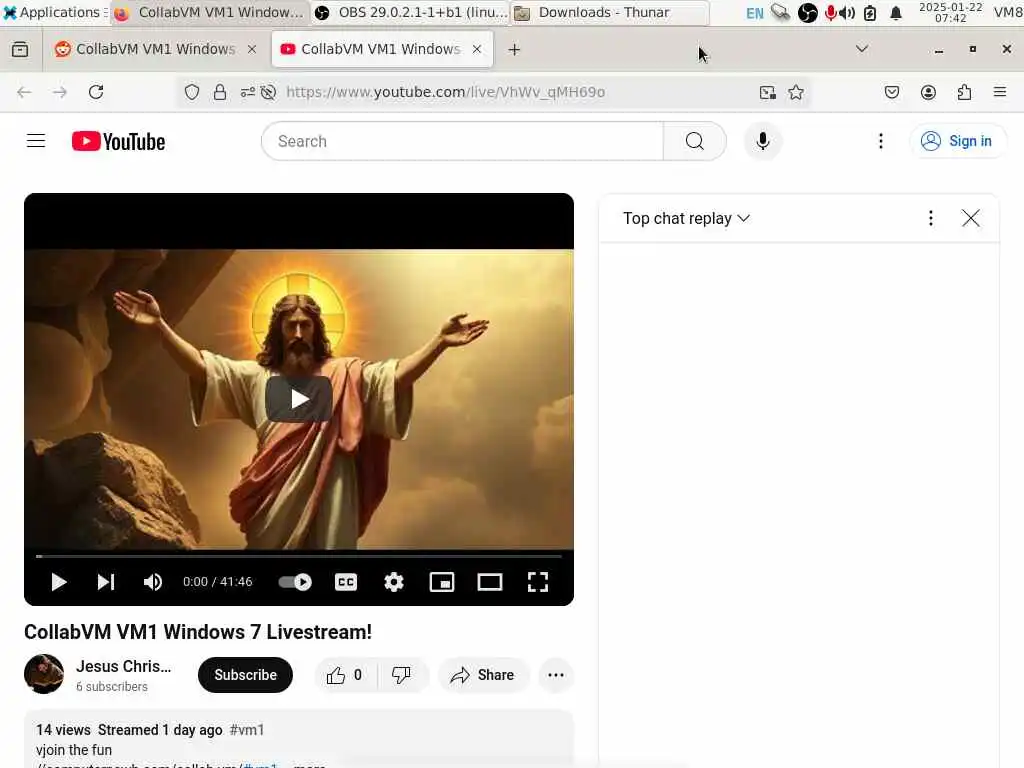The height and width of the screenshot is (768, 1024).
Task: Switch to theater mode
Action: [x=490, y=582]
